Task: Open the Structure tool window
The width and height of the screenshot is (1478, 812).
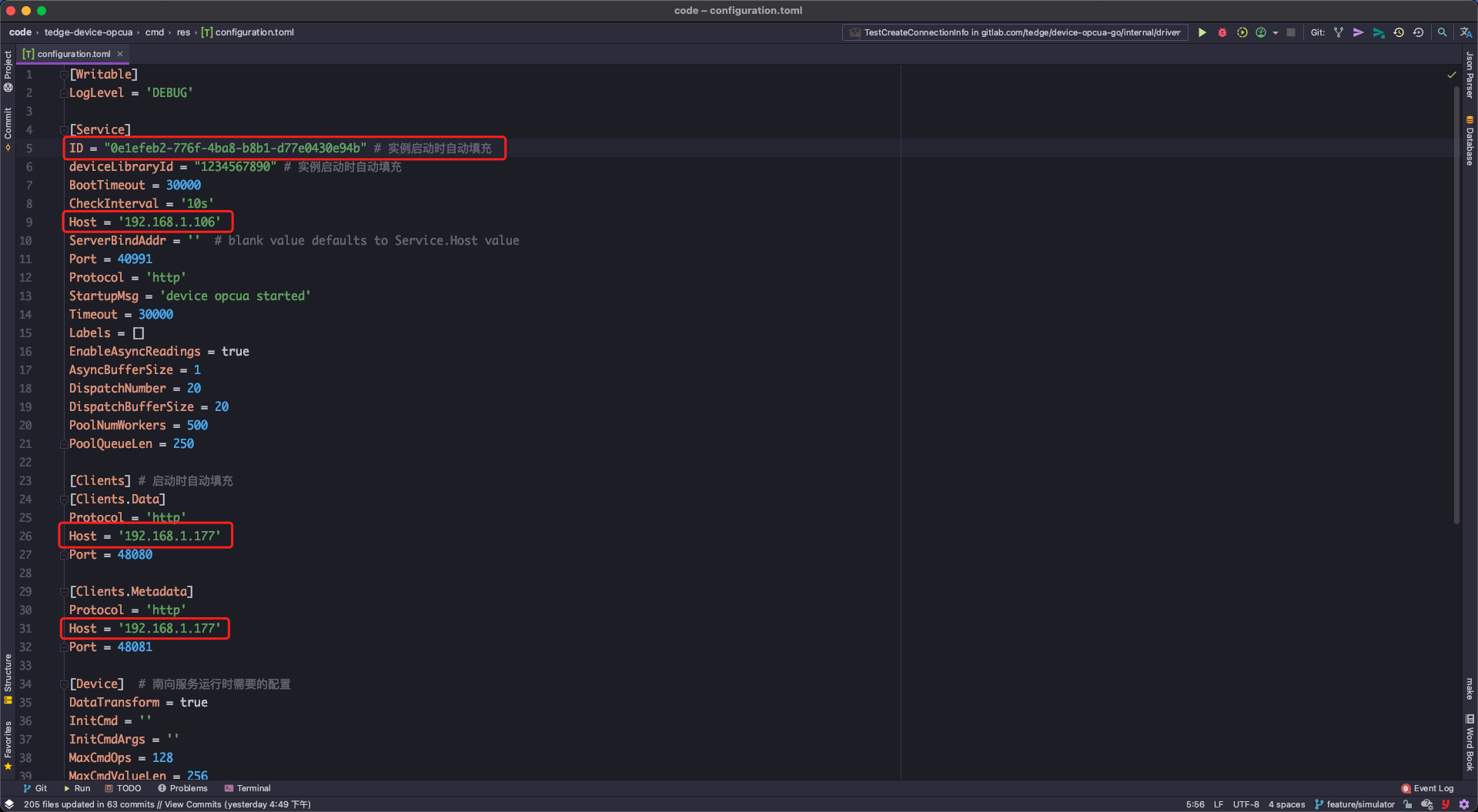Action: pyautogui.click(x=8, y=678)
